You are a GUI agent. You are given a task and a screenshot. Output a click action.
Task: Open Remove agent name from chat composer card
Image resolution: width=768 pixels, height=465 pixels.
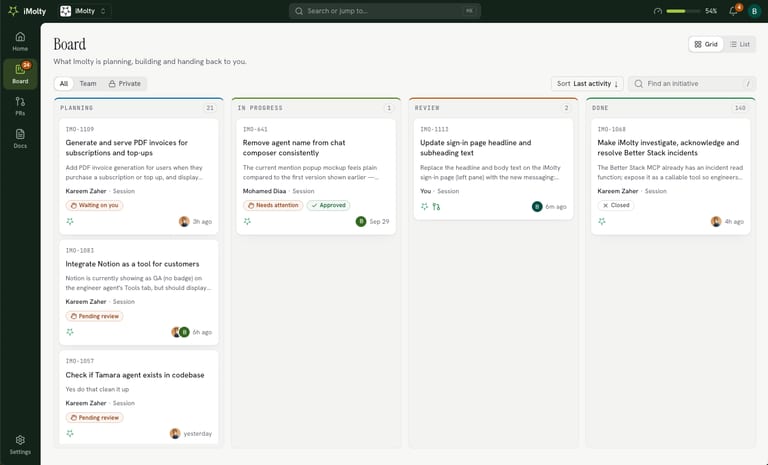click(x=316, y=176)
